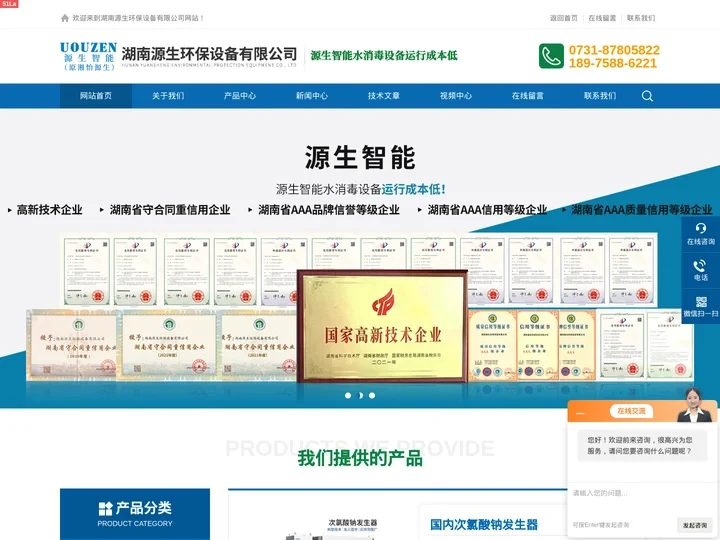Click the 湖南省AAA品牌信誉等级企业 label
This screenshot has width=720, height=540.
[x=329, y=210]
